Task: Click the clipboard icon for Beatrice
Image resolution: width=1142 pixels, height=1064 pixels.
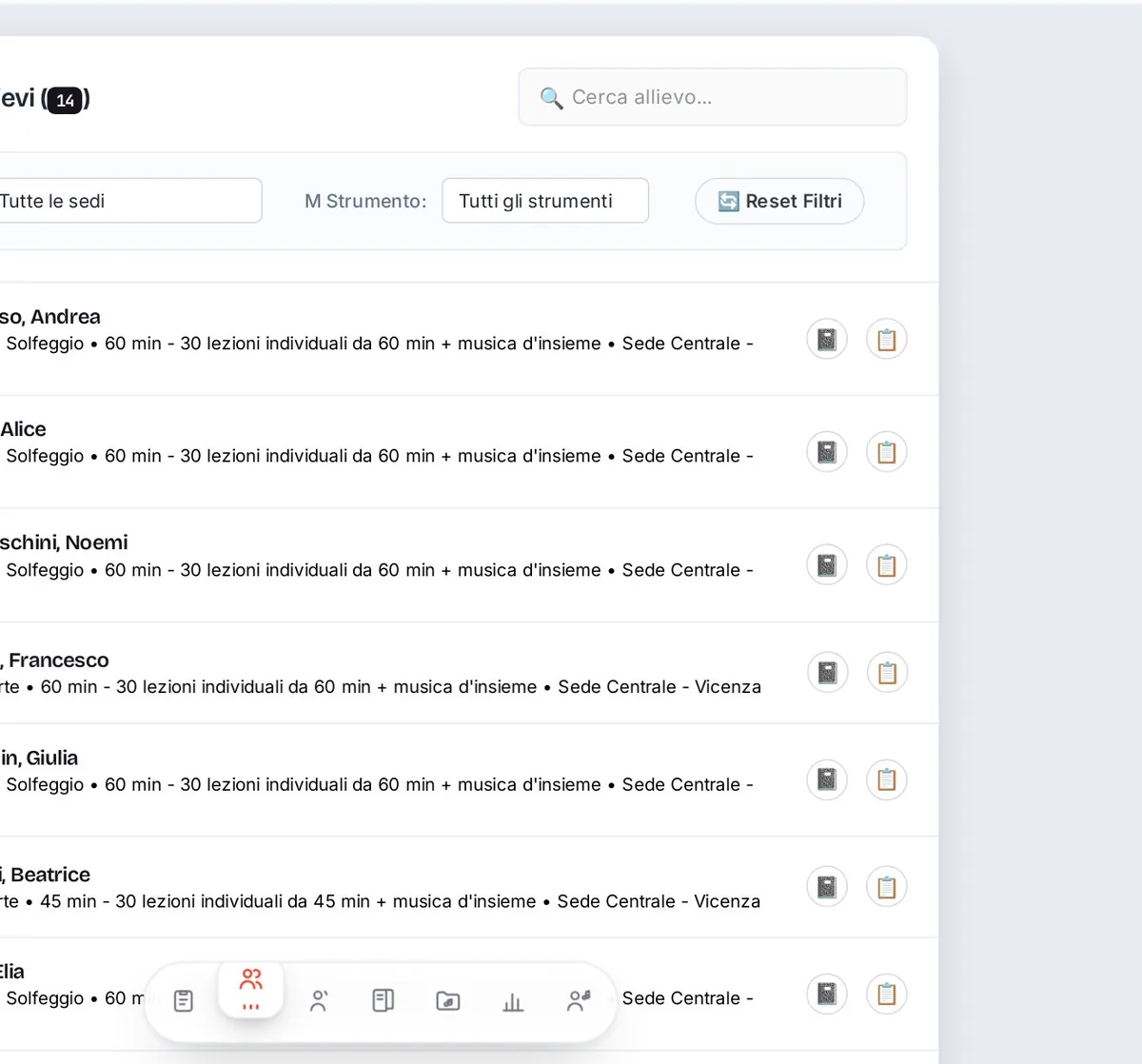Action: pyautogui.click(x=886, y=887)
